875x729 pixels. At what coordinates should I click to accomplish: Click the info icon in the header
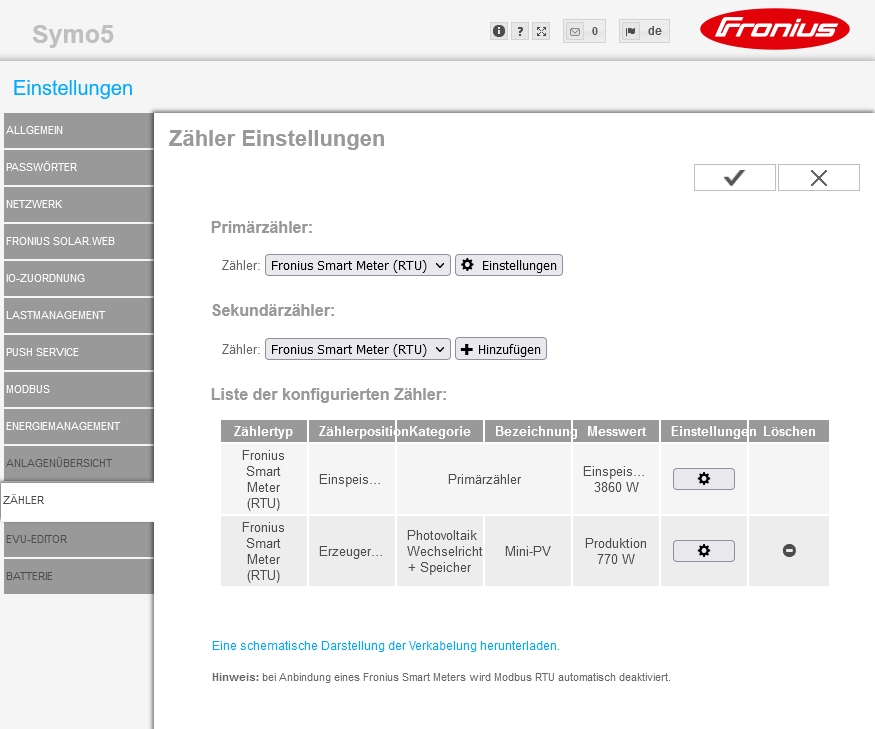[x=499, y=31]
